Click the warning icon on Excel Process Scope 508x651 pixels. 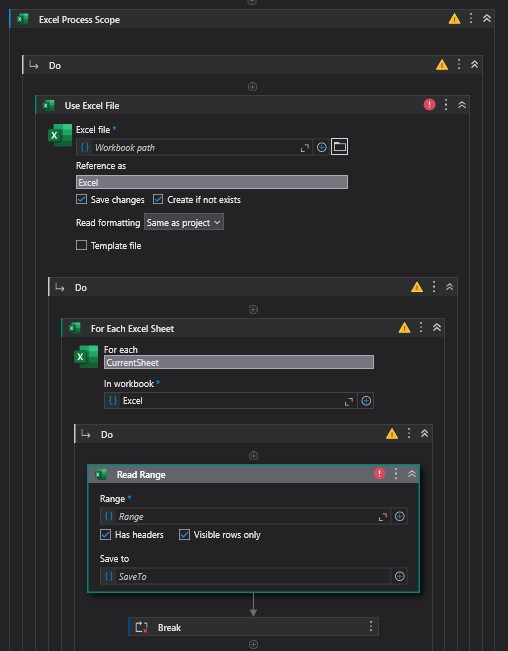point(454,19)
